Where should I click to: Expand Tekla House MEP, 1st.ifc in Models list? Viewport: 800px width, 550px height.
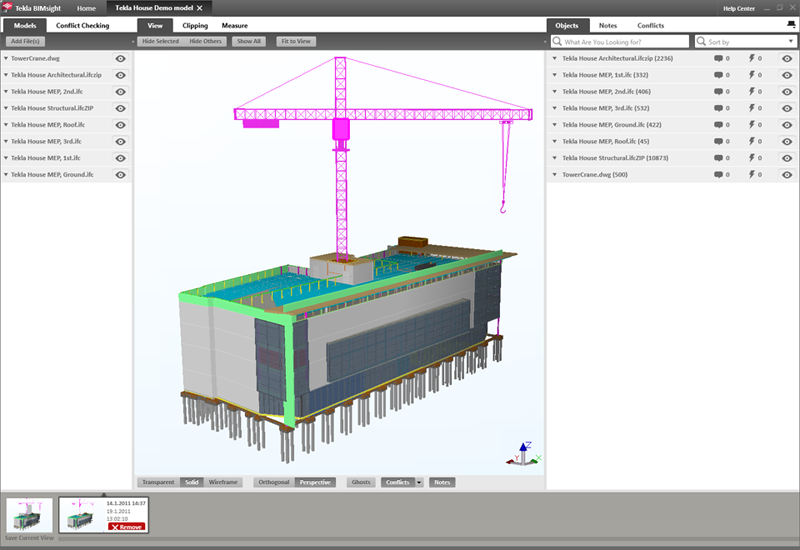(6, 158)
